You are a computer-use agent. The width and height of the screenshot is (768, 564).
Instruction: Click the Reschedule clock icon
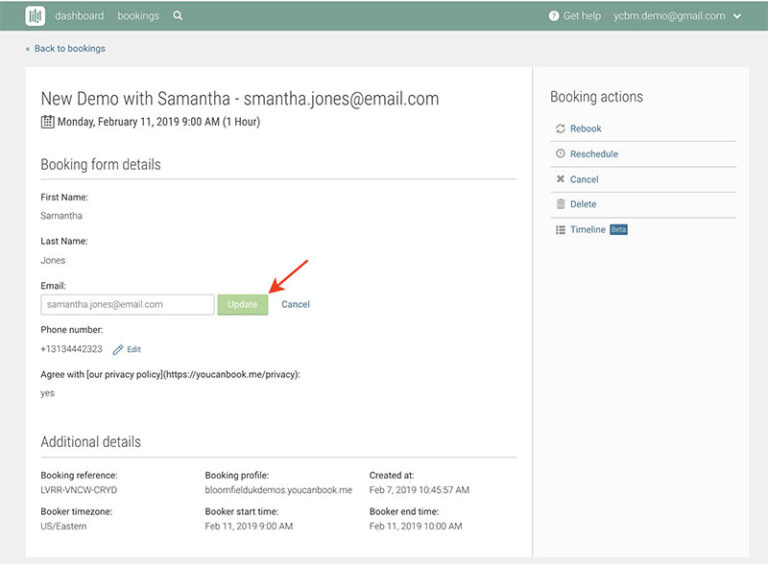(x=560, y=154)
